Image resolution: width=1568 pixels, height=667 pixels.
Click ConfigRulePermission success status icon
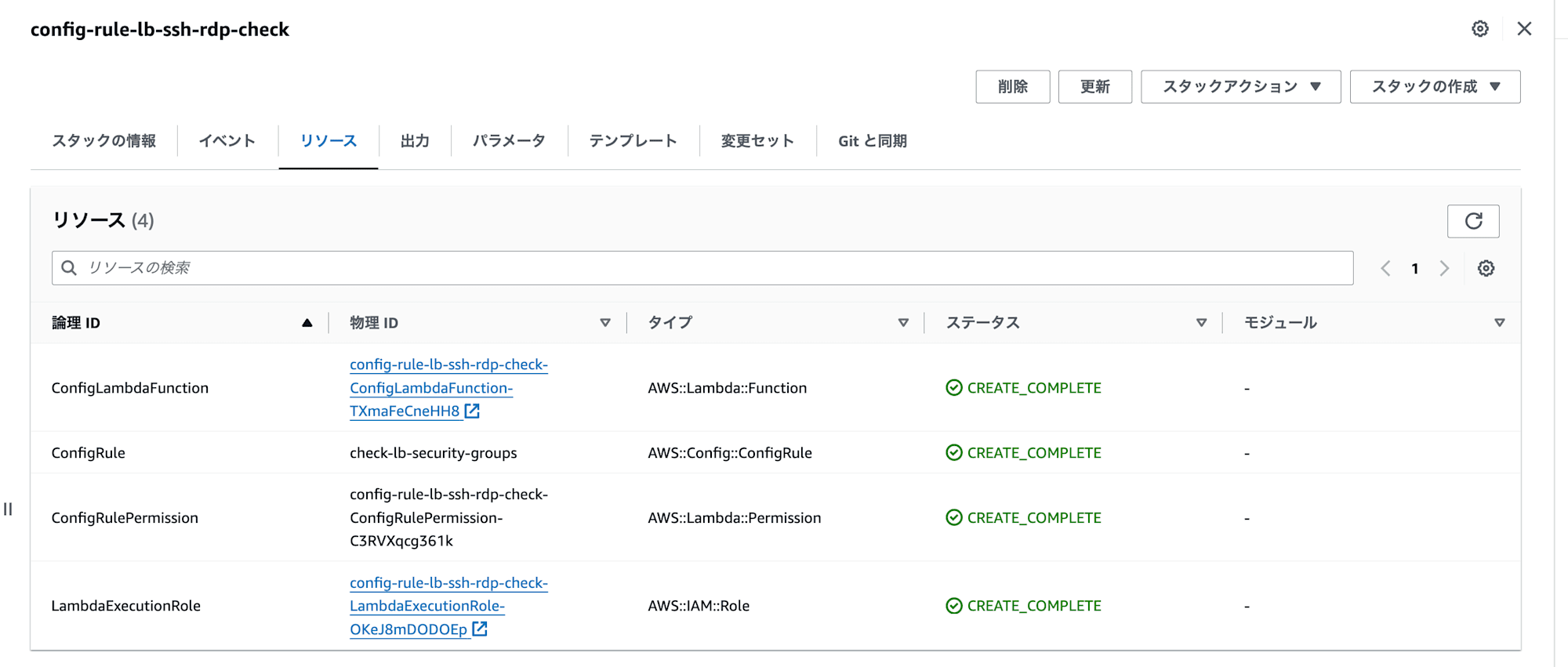click(953, 518)
